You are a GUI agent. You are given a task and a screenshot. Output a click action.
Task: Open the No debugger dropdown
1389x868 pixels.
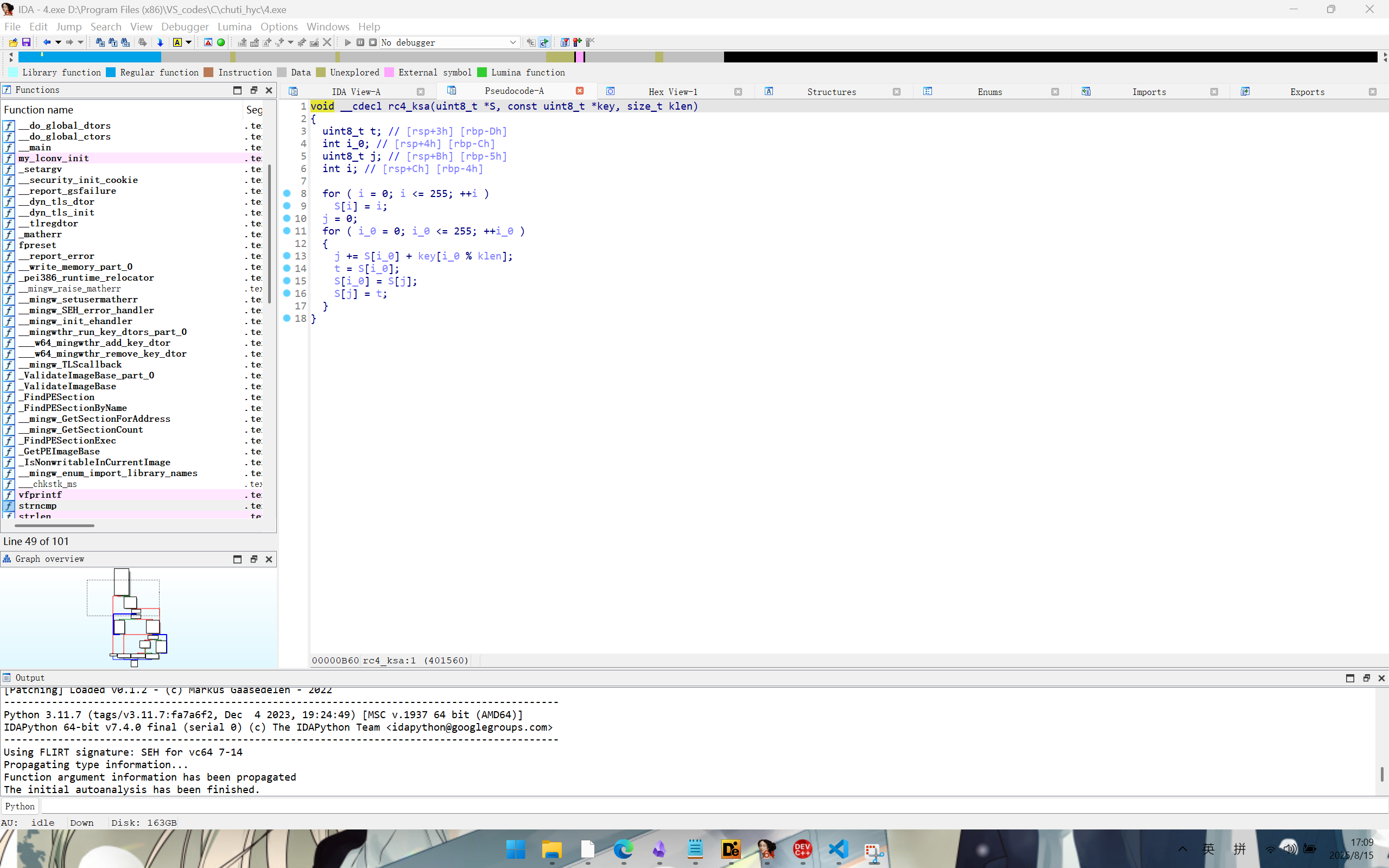pos(512,42)
